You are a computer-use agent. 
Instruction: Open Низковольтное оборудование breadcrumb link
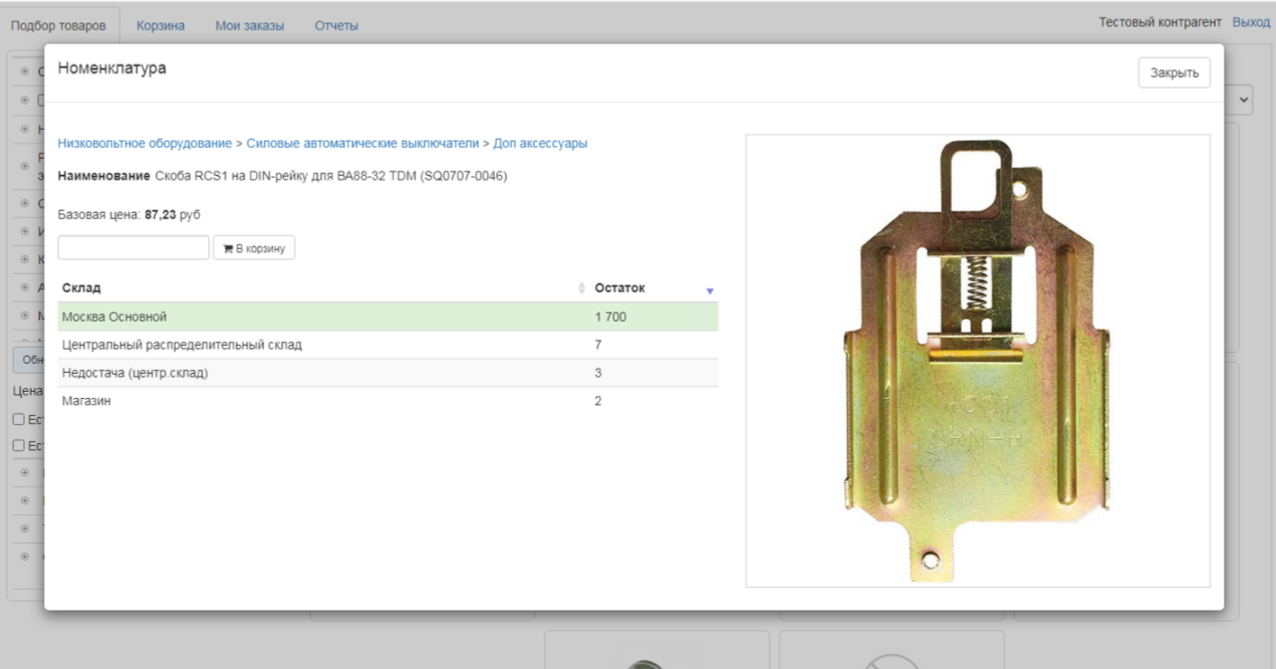[x=145, y=143]
